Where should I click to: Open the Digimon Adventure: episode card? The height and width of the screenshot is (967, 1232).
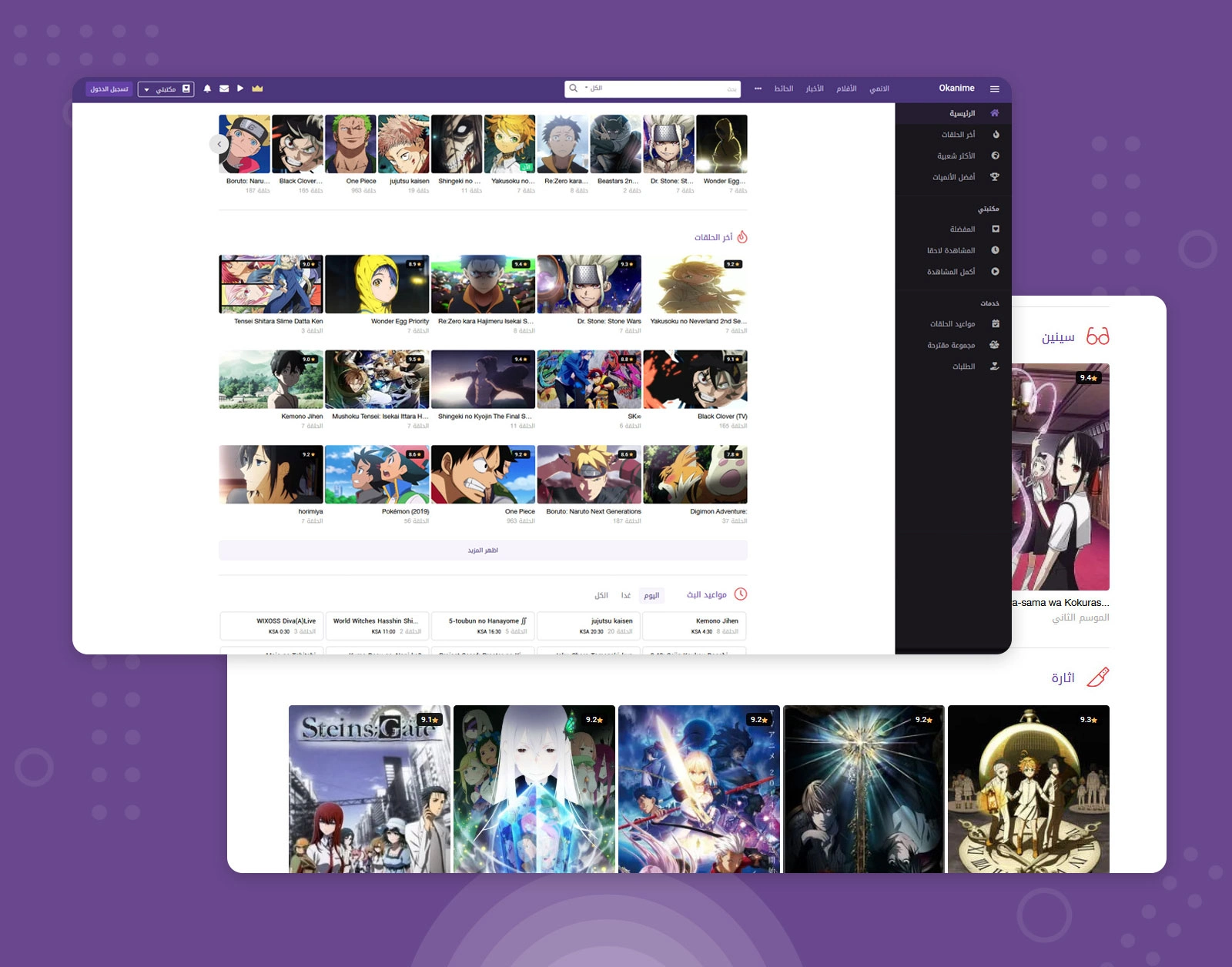tap(695, 474)
